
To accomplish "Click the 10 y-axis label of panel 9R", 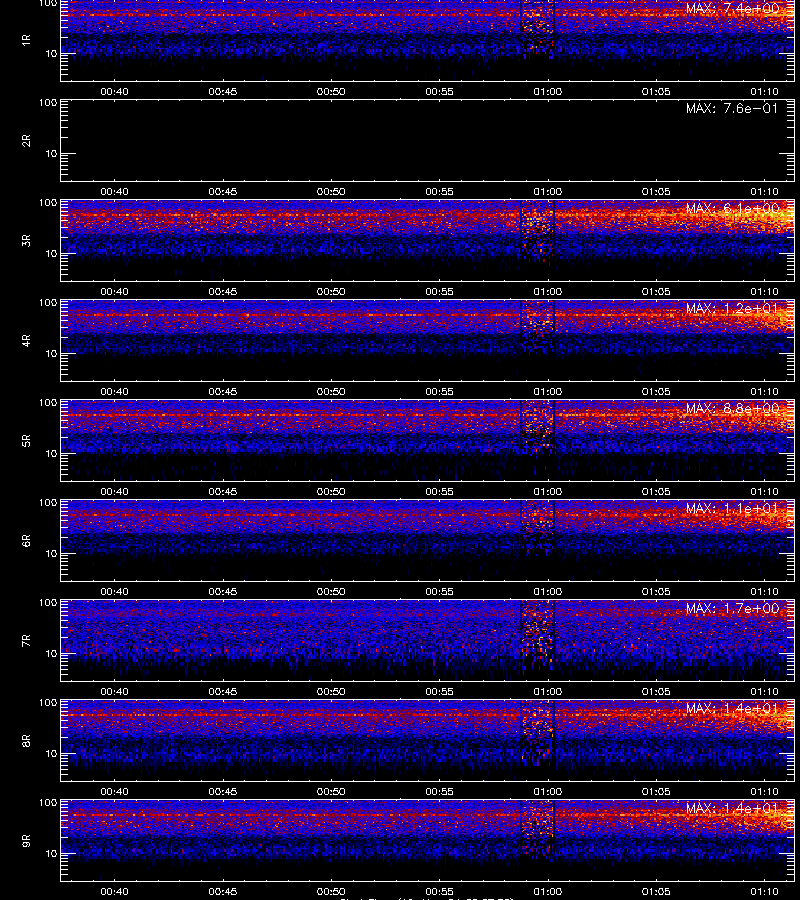I will pyautogui.click(x=51, y=854).
